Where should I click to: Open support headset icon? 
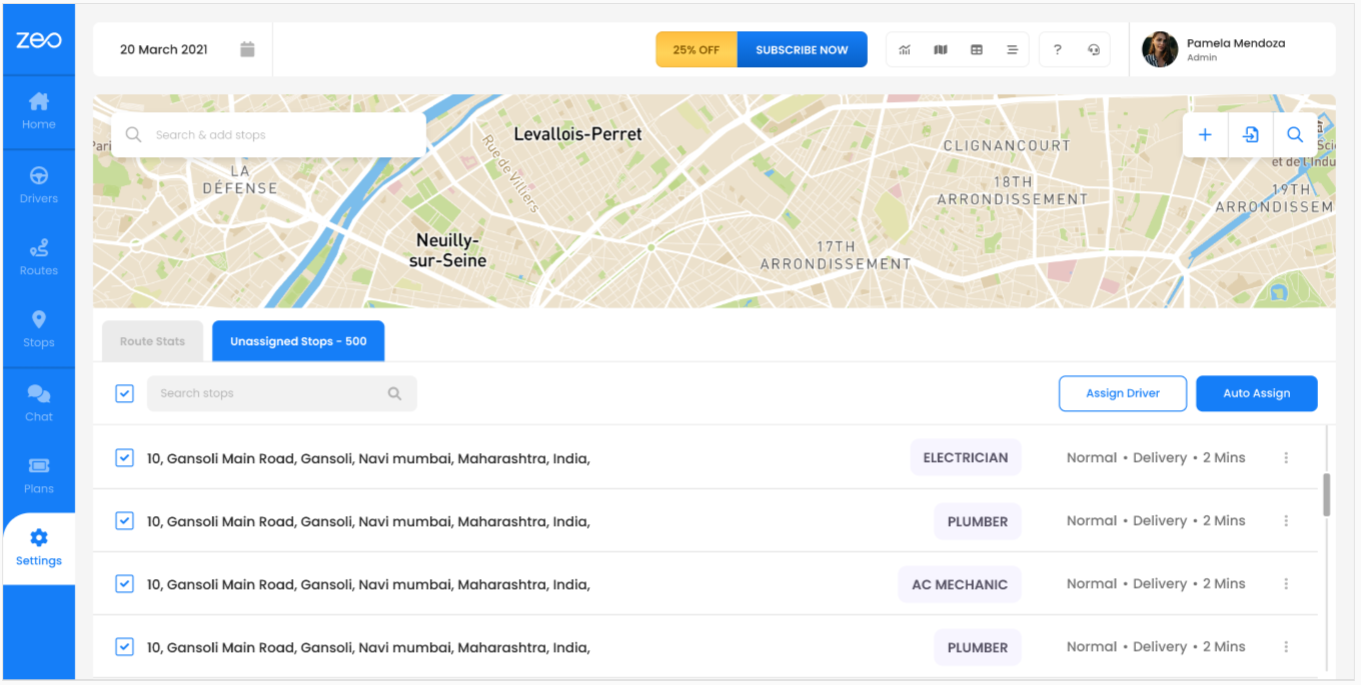1093,50
